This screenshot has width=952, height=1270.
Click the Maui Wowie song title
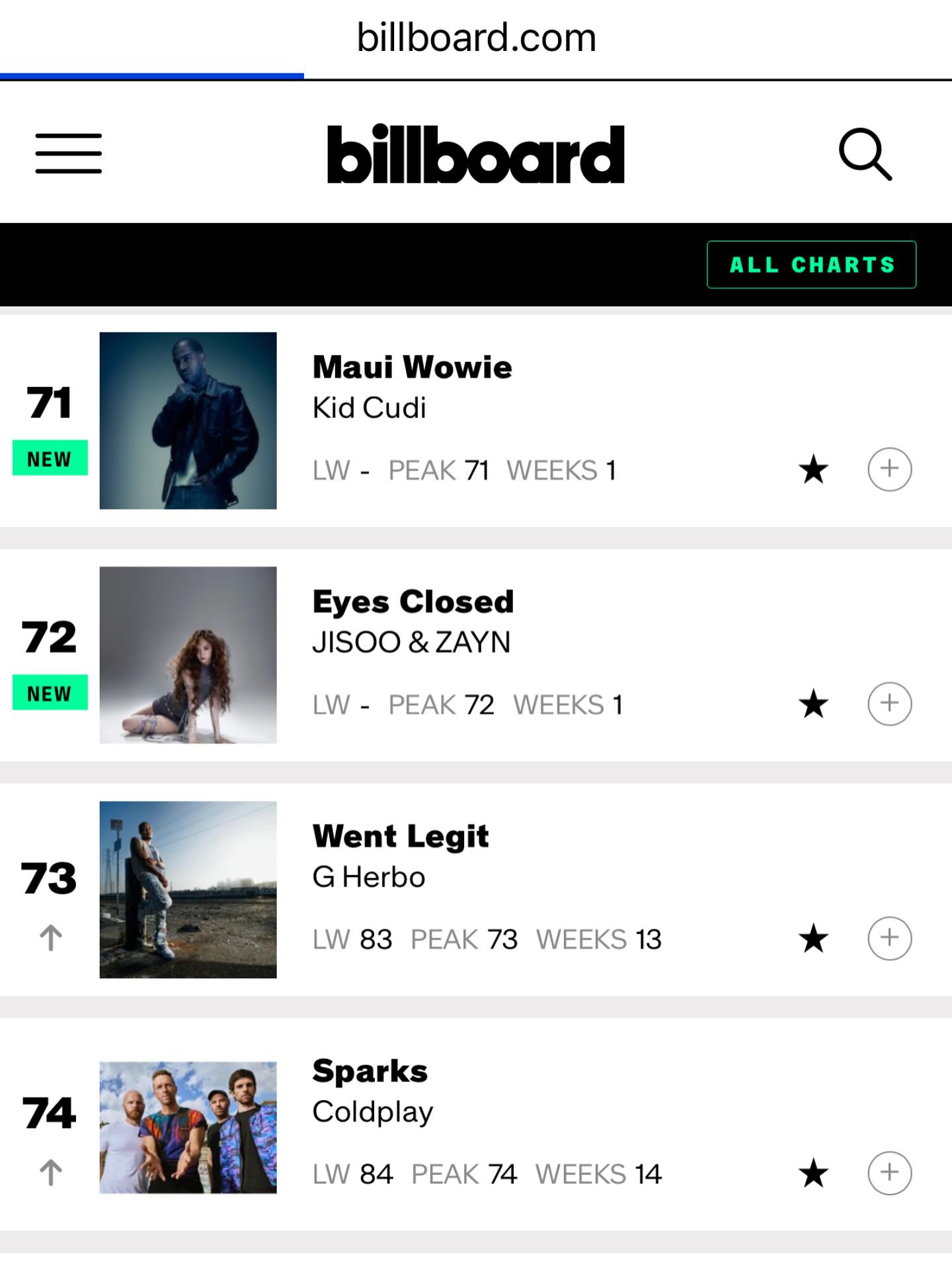click(x=412, y=367)
